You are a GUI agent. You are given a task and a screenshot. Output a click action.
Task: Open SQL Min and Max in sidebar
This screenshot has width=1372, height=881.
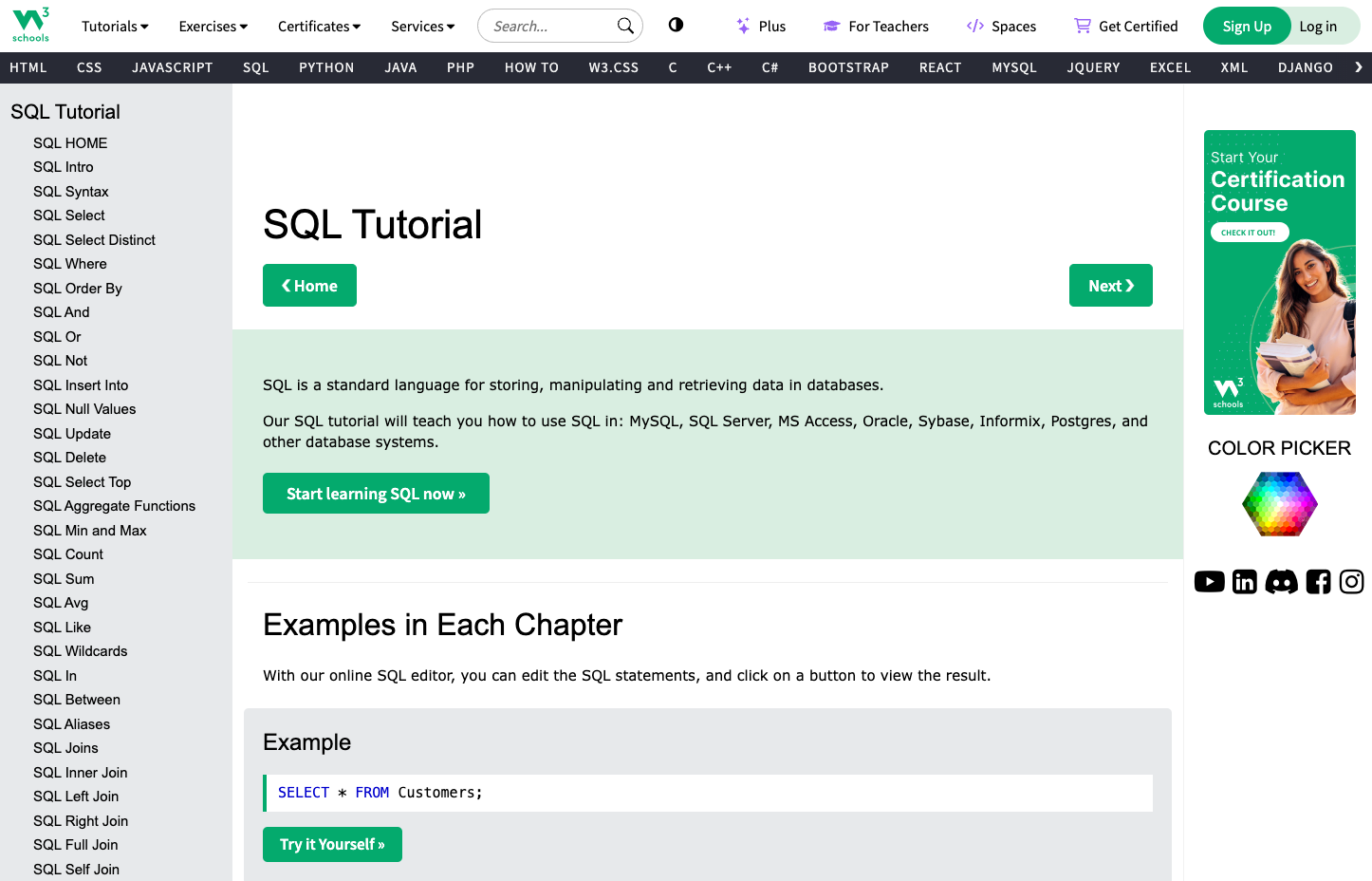tap(90, 531)
